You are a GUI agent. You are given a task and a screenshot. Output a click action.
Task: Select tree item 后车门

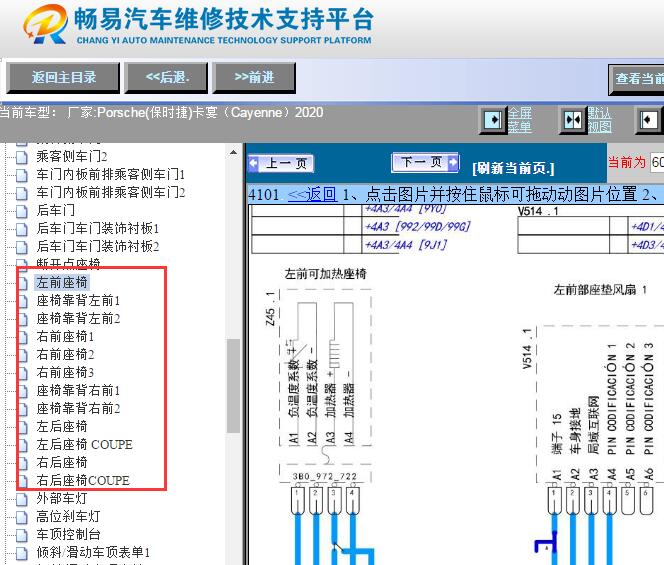tap(55, 210)
